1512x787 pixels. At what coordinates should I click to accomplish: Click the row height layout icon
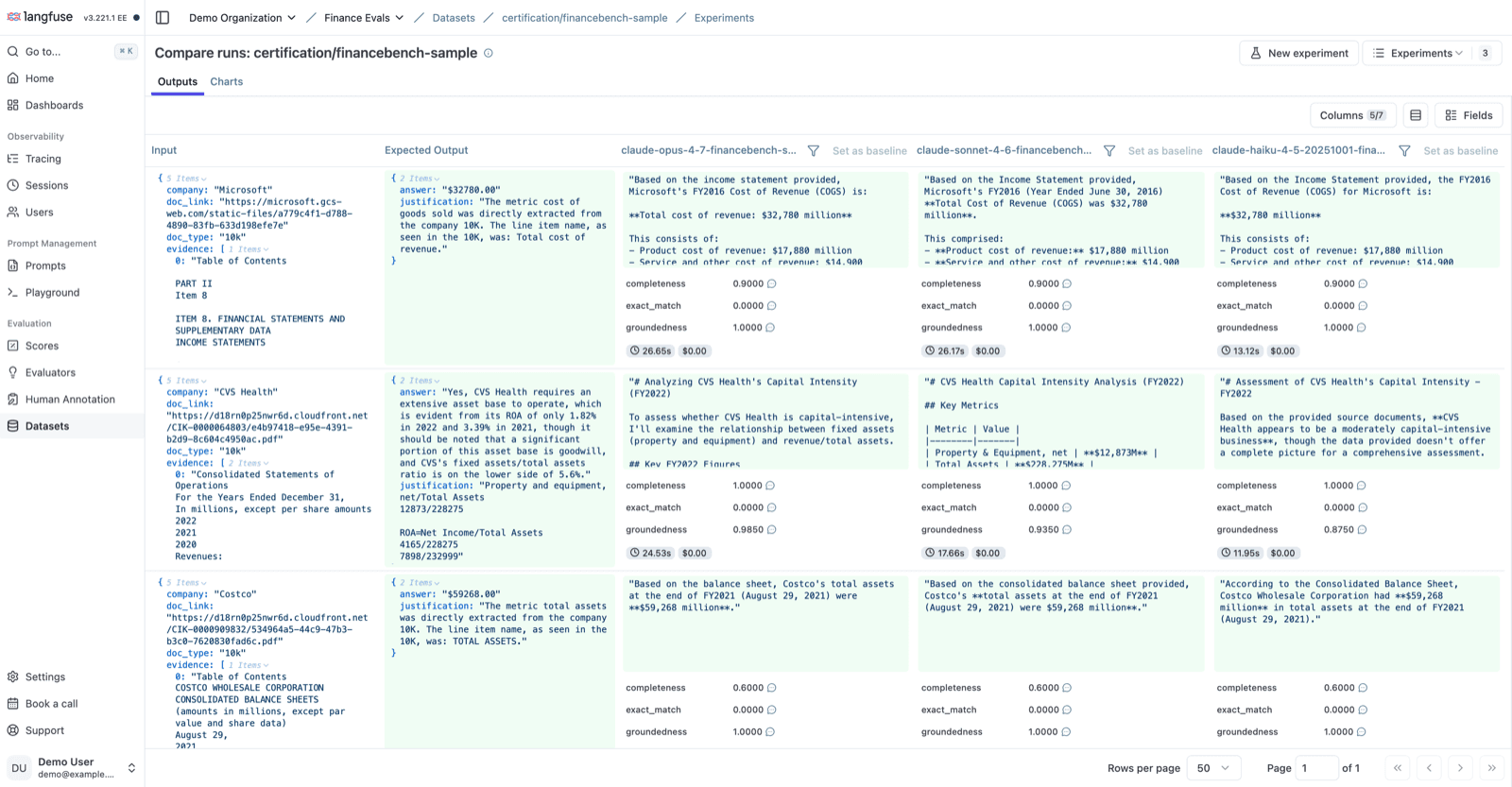pyautogui.click(x=1416, y=115)
